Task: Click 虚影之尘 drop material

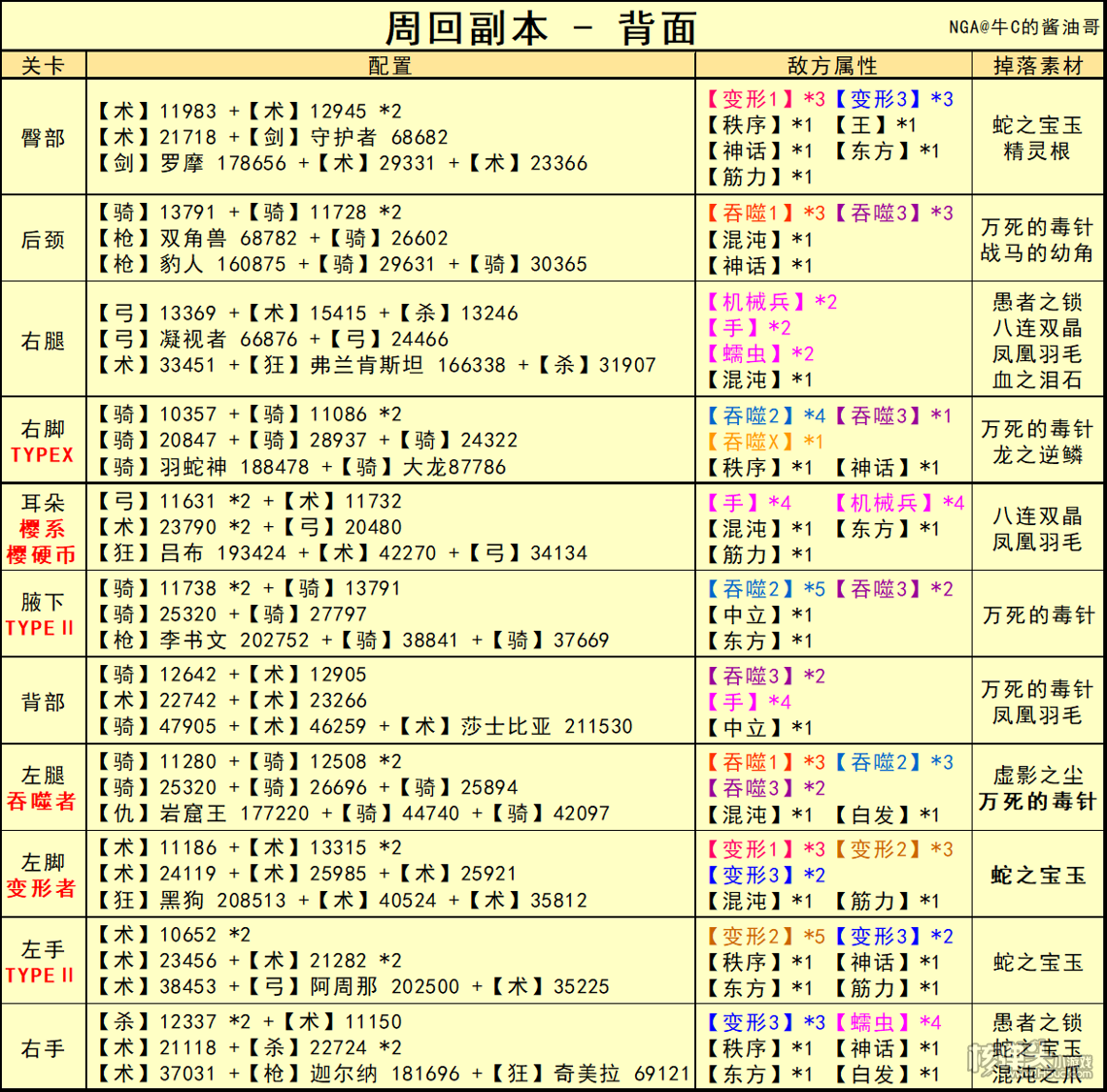Action: click(x=1038, y=775)
